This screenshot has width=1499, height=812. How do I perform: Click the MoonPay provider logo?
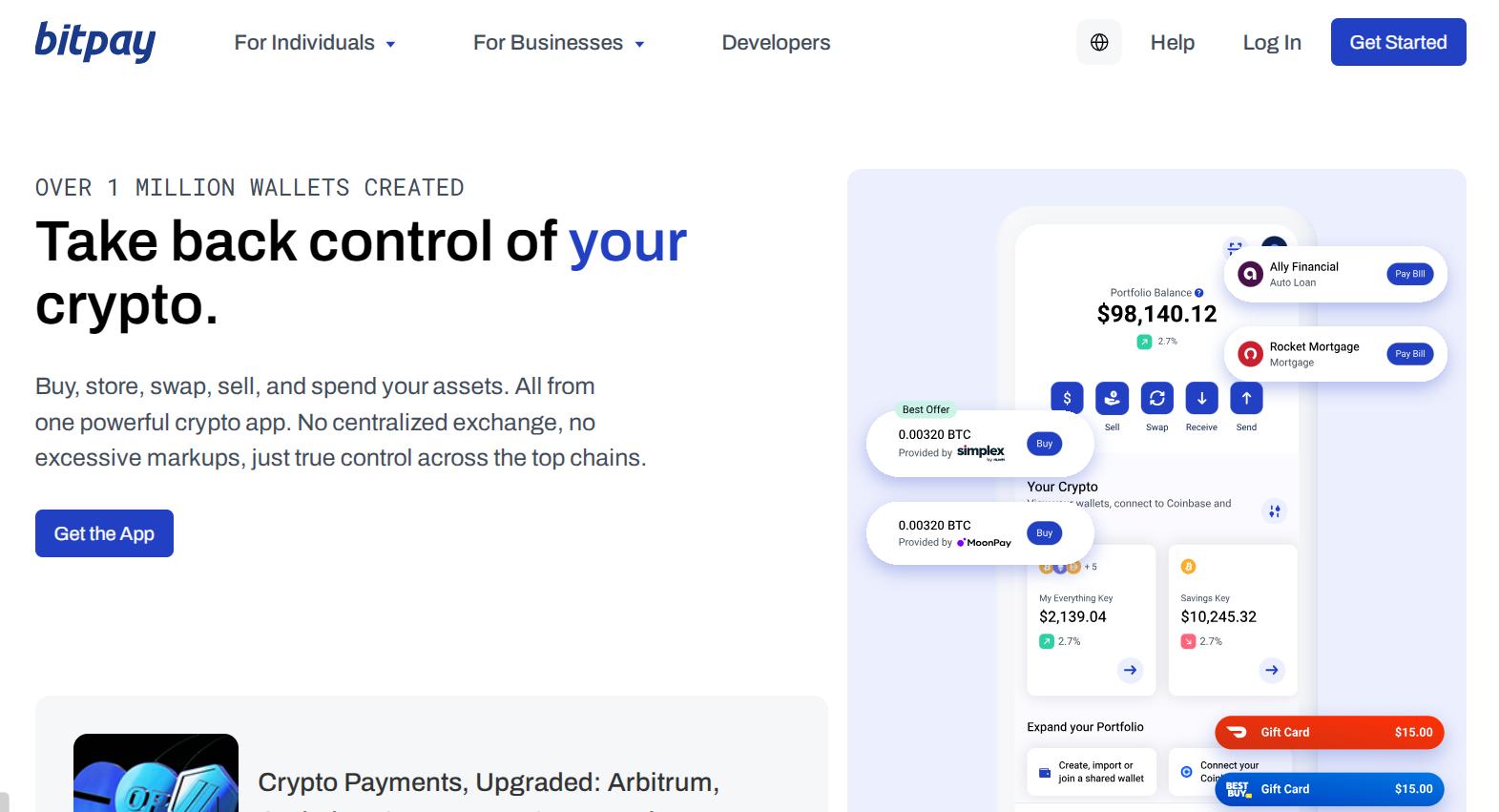point(984,542)
